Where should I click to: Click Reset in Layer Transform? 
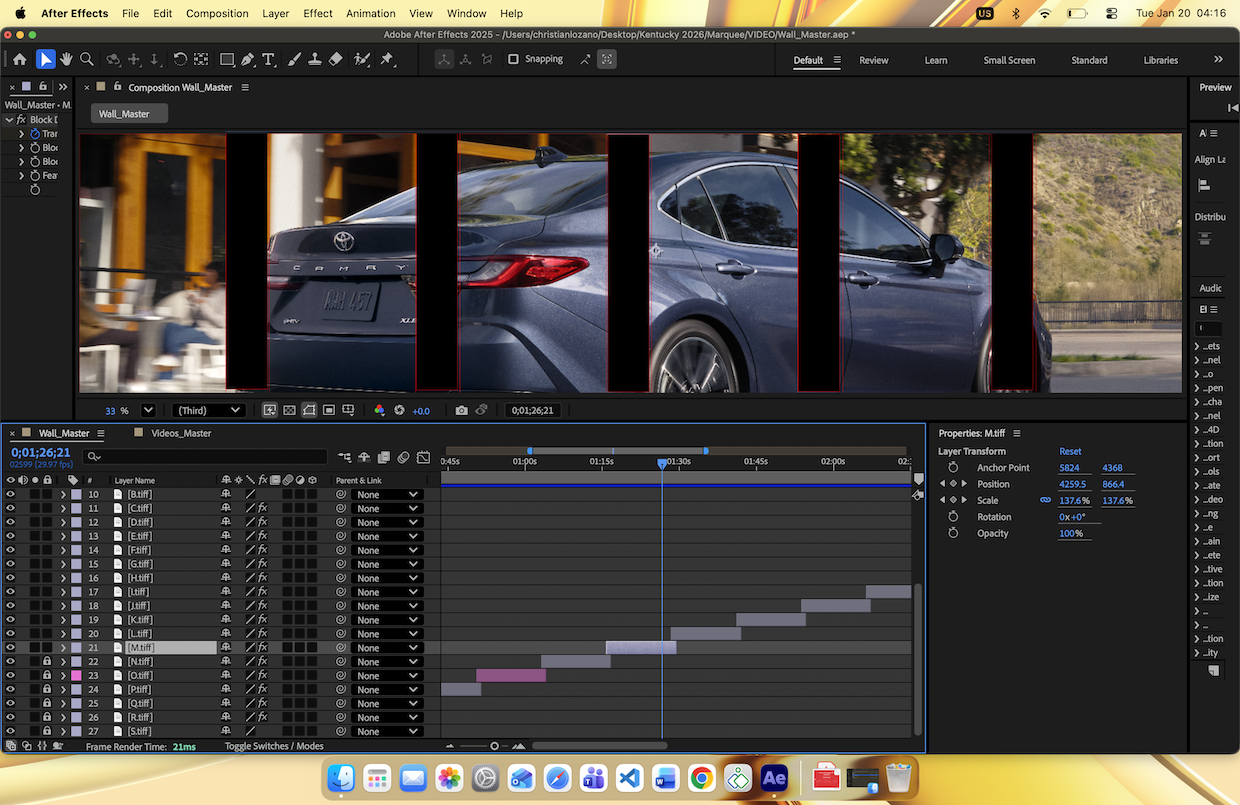point(1070,451)
